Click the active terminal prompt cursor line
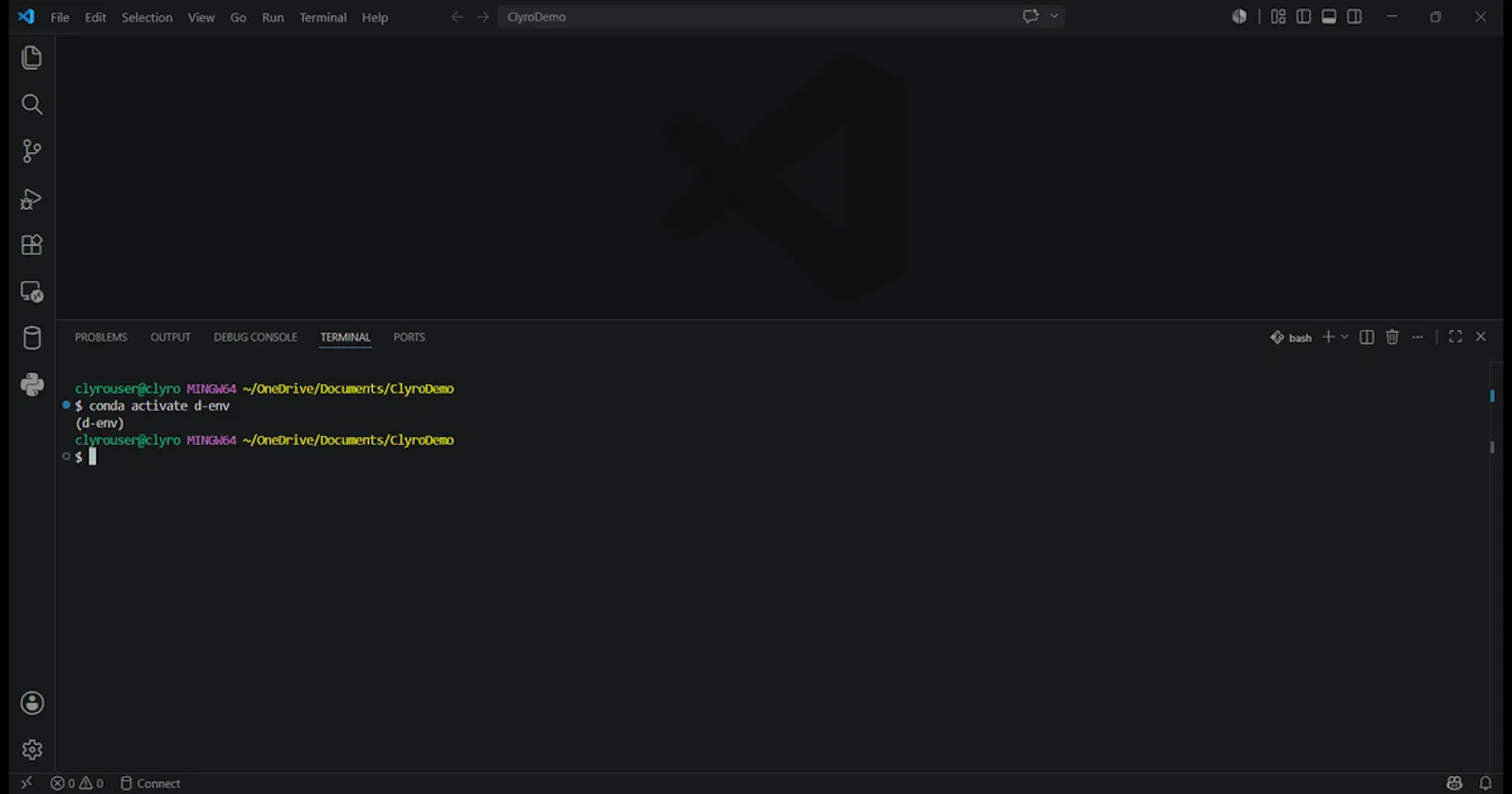Screen dimensions: 1512x794 tap(85, 457)
